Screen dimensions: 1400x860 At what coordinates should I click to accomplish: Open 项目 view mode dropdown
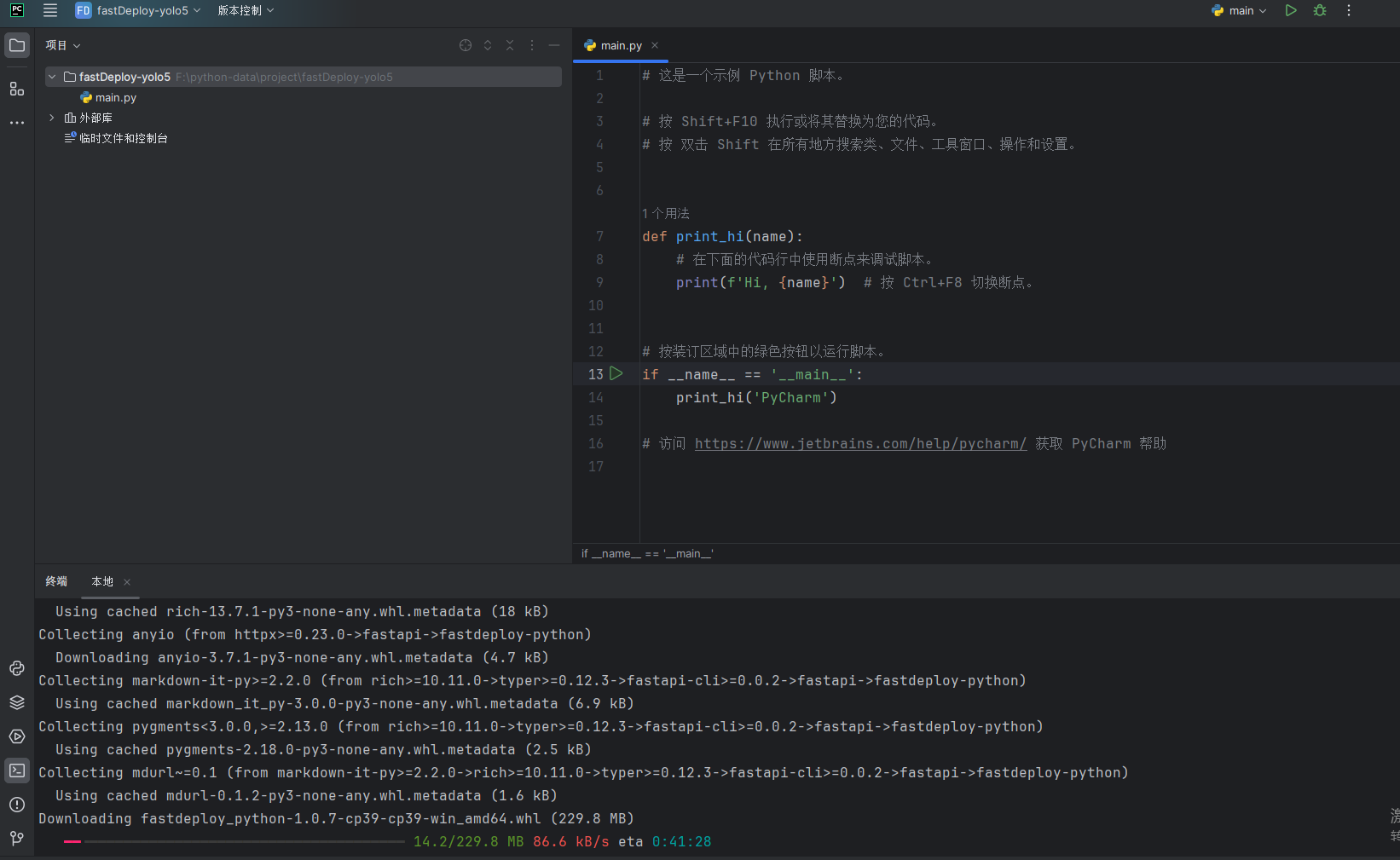pyautogui.click(x=63, y=45)
